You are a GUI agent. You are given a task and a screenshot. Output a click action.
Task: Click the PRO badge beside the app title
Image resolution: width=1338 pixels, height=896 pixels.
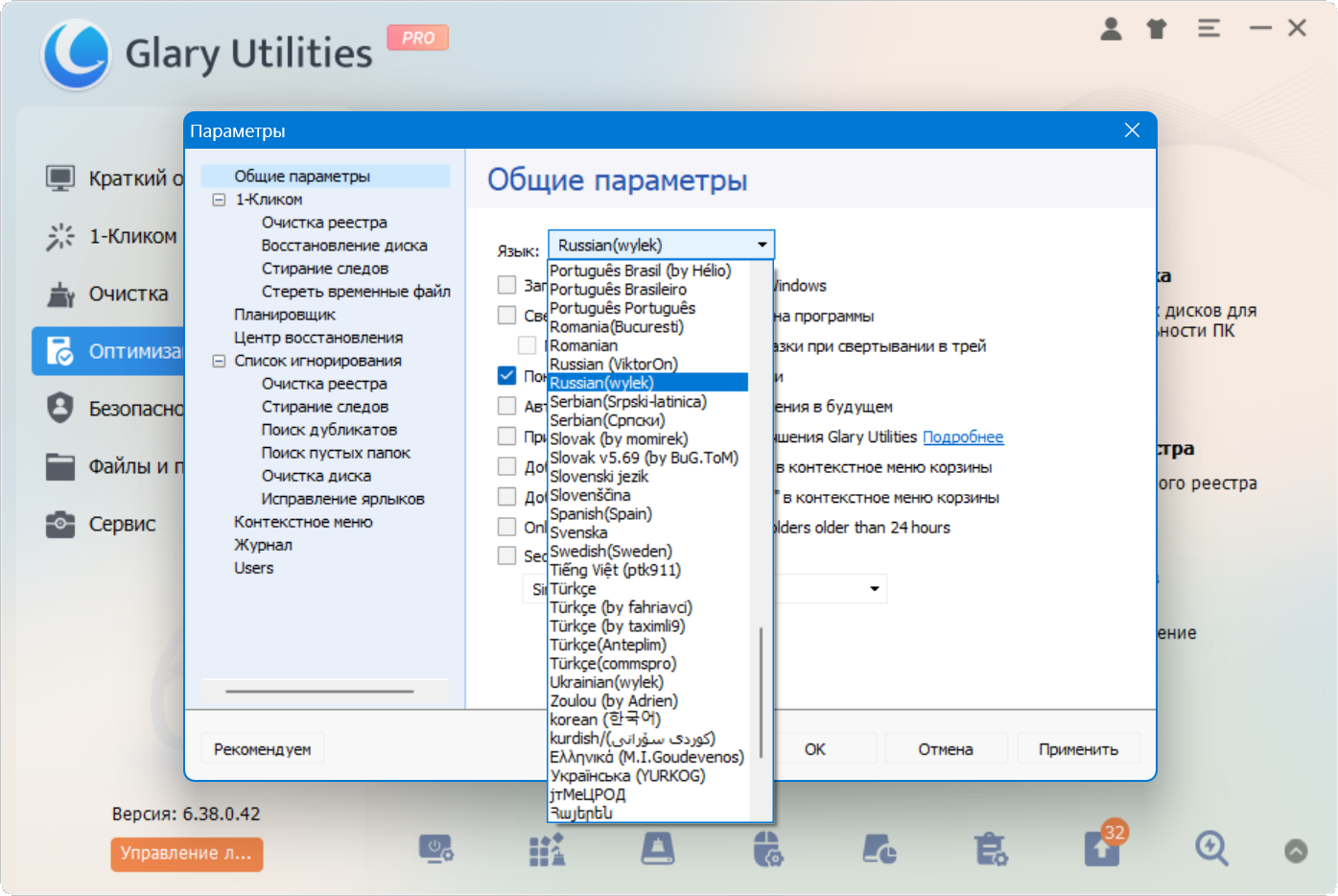pos(418,37)
